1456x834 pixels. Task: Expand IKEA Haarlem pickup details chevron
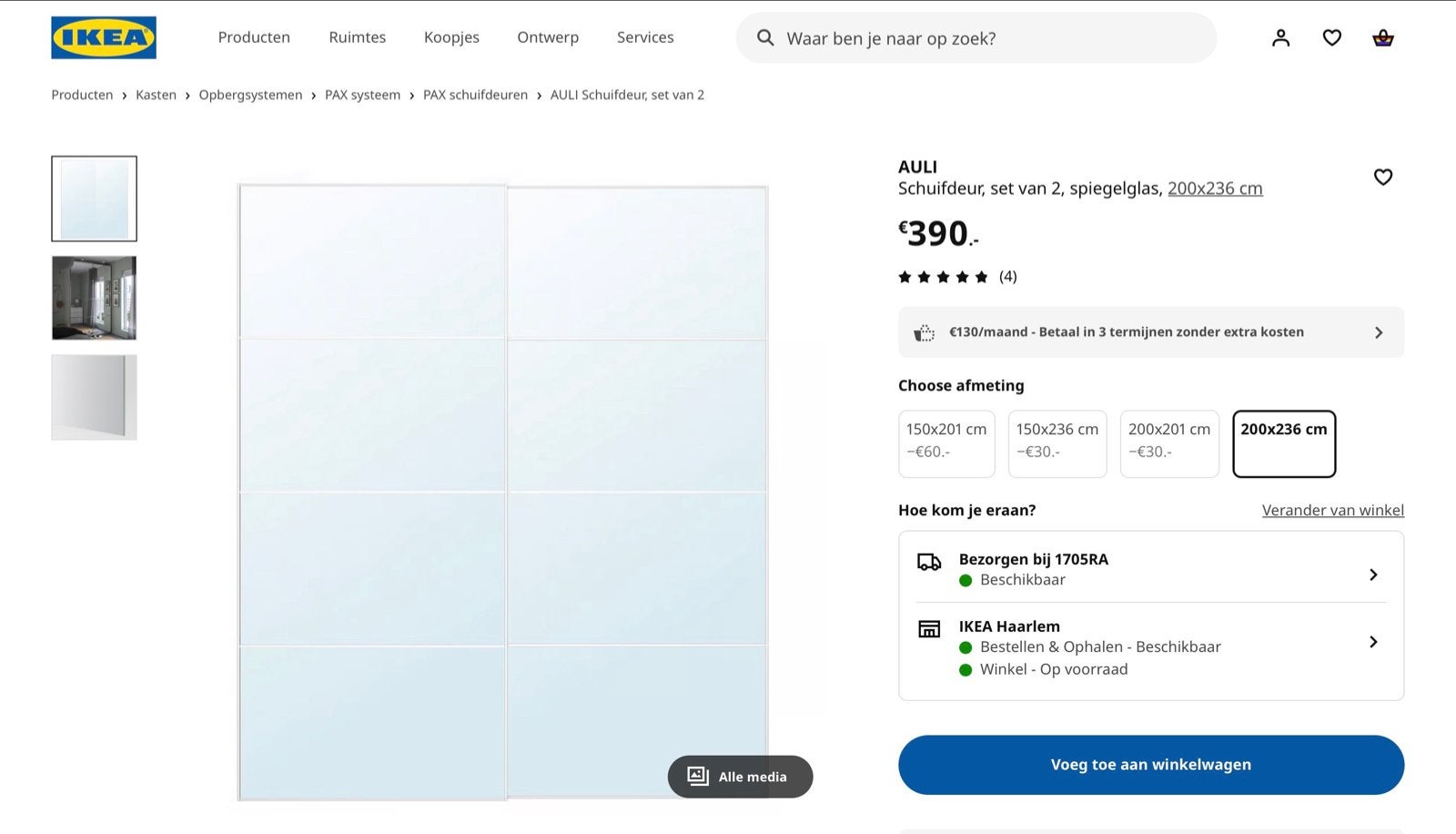tap(1373, 642)
